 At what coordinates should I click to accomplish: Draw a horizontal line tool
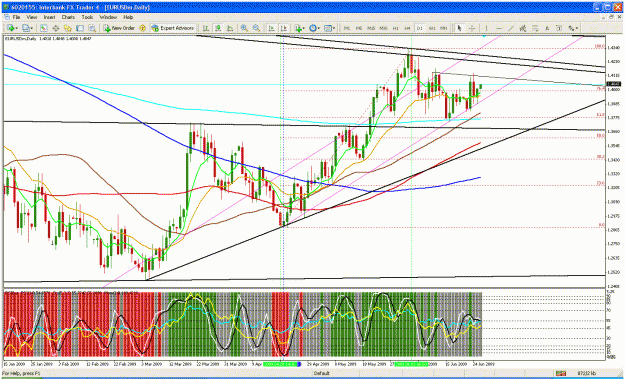(x=499, y=28)
